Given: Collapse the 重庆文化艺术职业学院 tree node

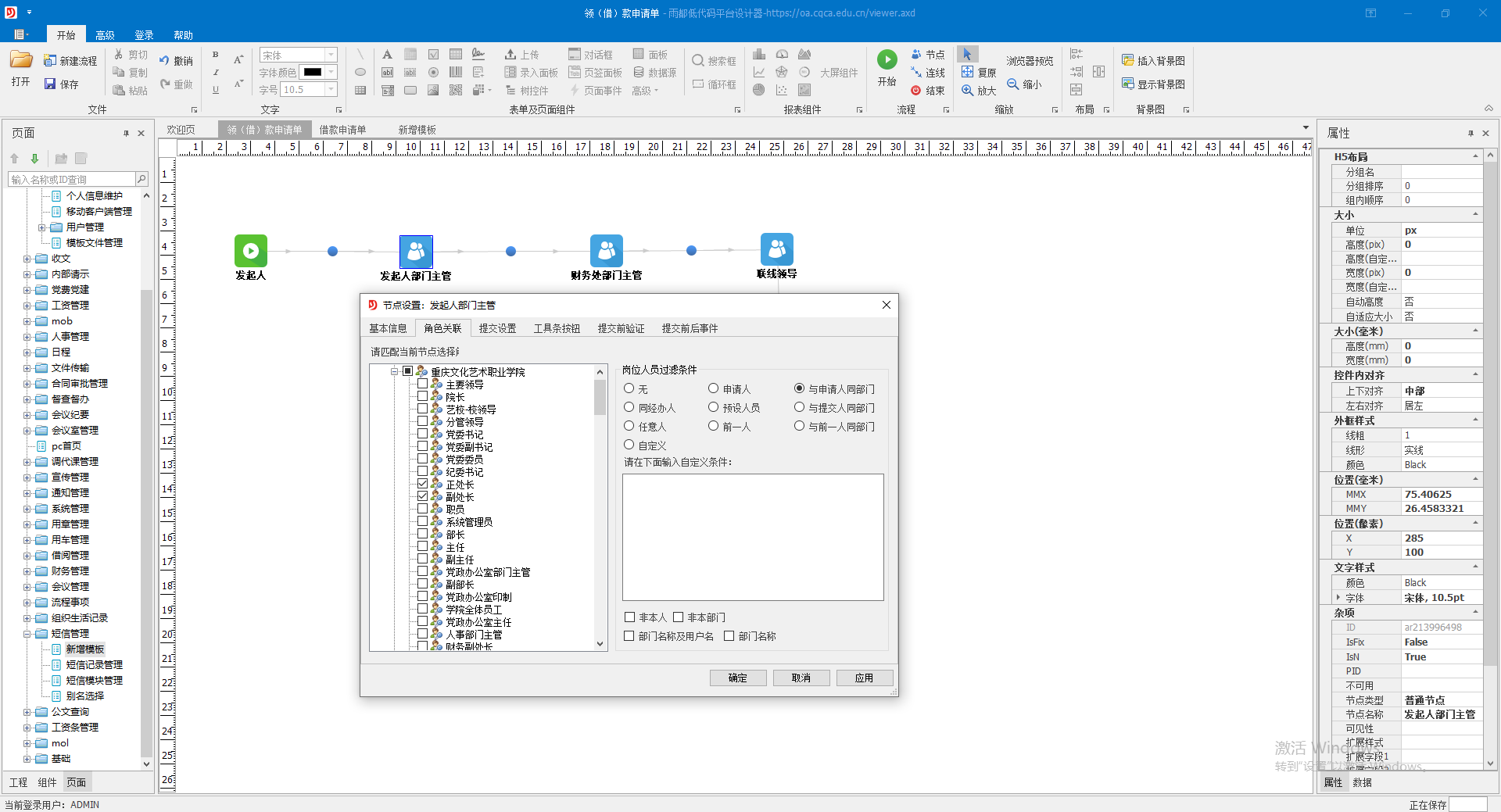Looking at the screenshot, I should click(395, 372).
